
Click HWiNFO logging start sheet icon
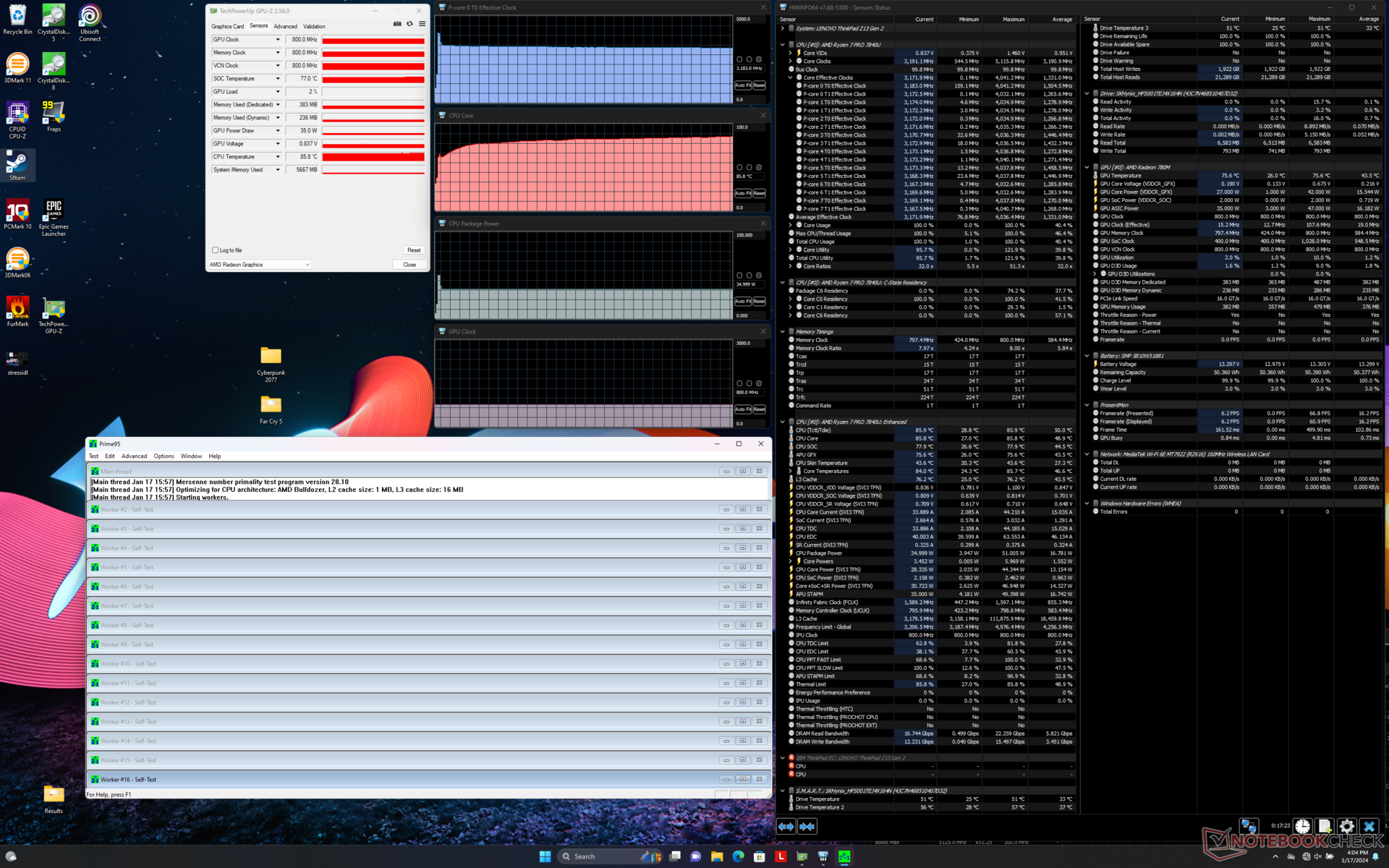1324,826
